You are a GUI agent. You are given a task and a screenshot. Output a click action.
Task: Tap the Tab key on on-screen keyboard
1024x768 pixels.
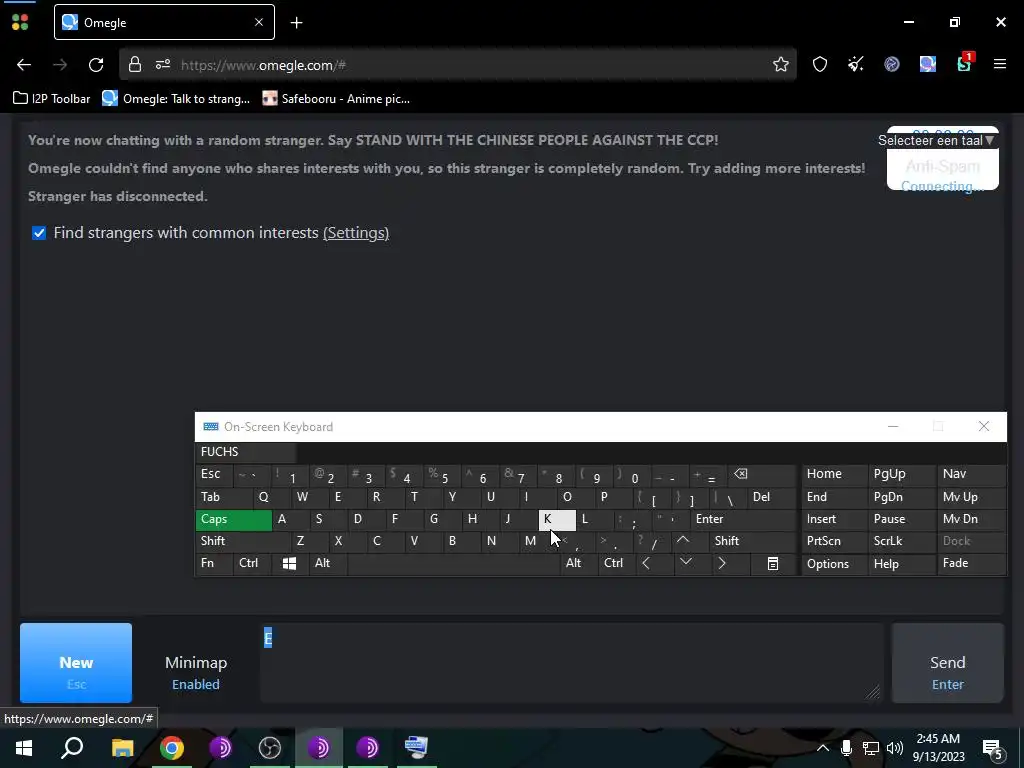[223, 497]
